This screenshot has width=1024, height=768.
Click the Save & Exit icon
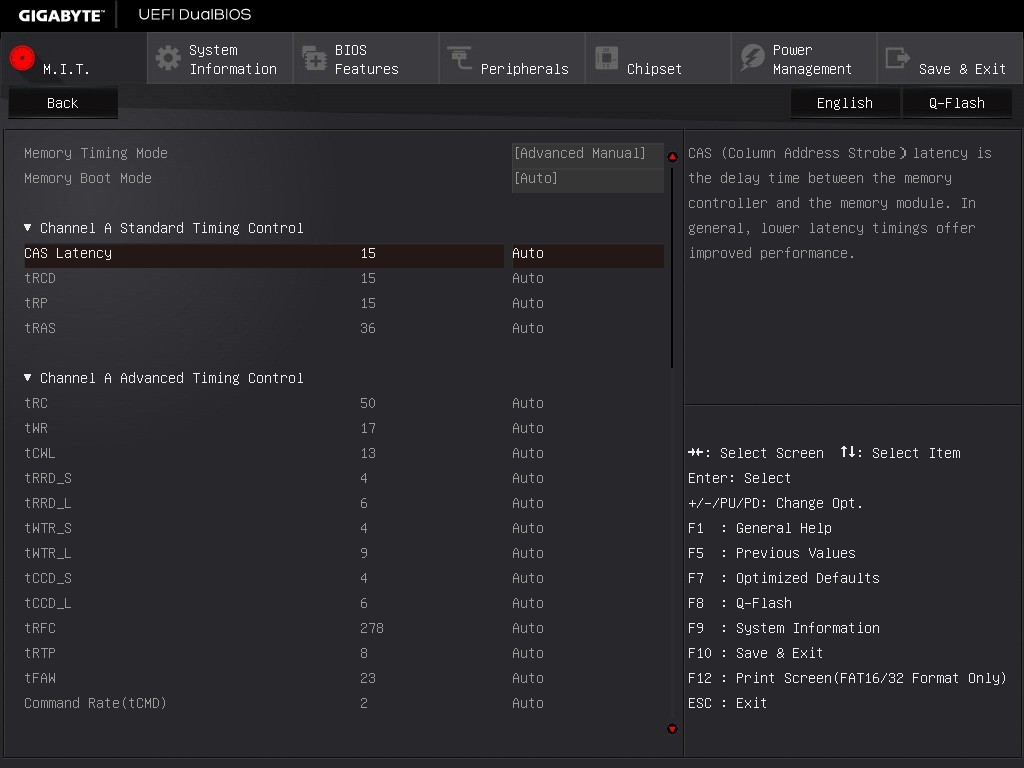[898, 59]
